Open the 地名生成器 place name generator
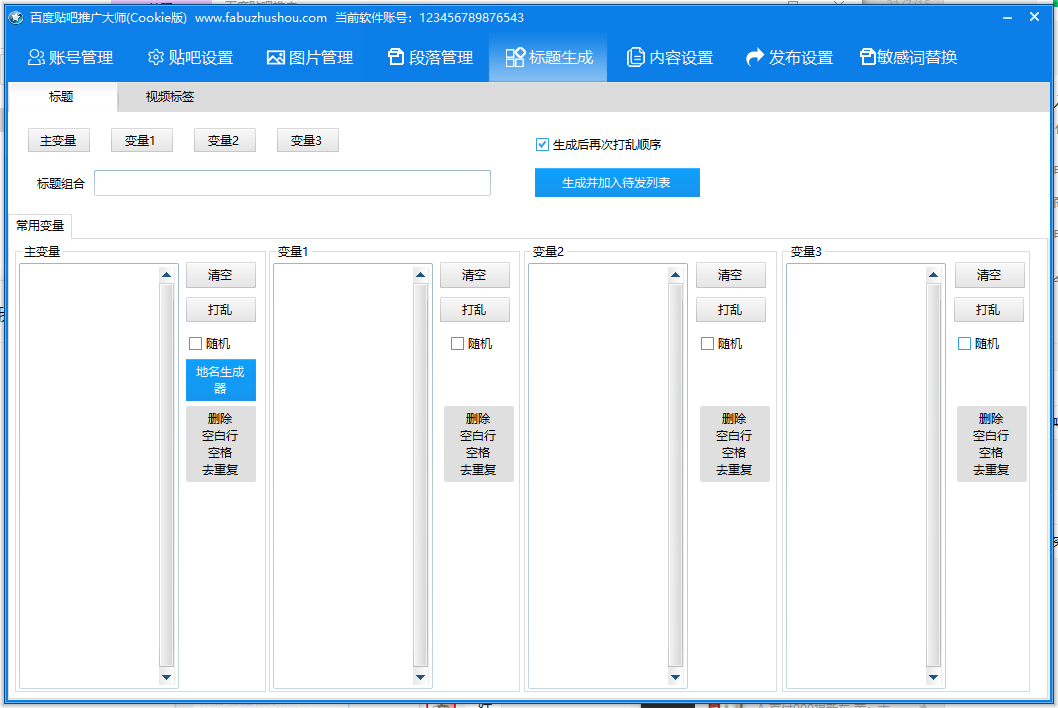Image resolution: width=1058 pixels, height=708 pixels. [x=220, y=380]
